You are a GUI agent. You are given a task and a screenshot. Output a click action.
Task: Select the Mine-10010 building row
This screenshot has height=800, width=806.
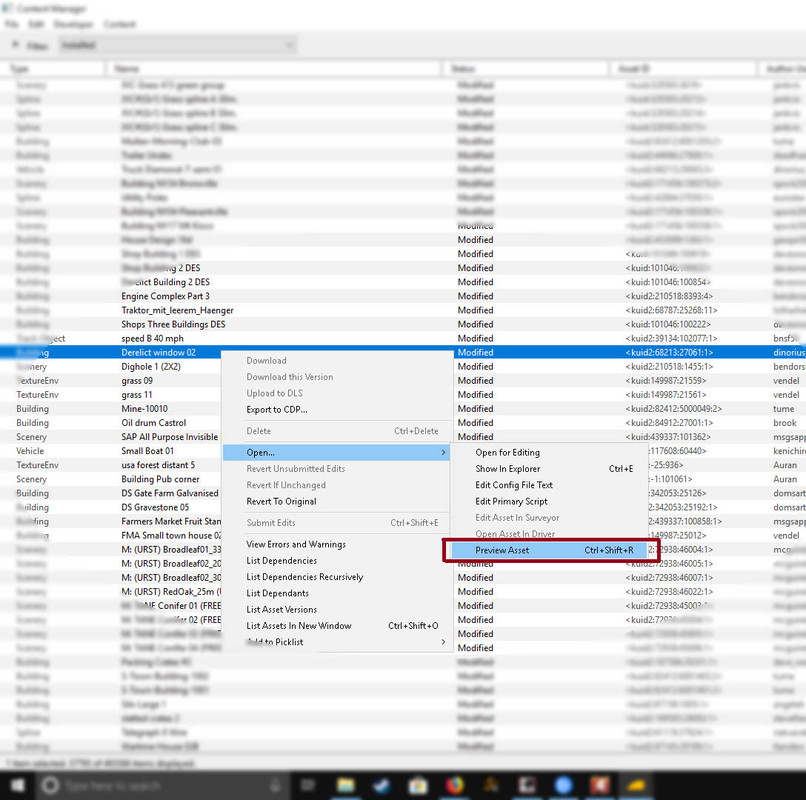[403, 409]
